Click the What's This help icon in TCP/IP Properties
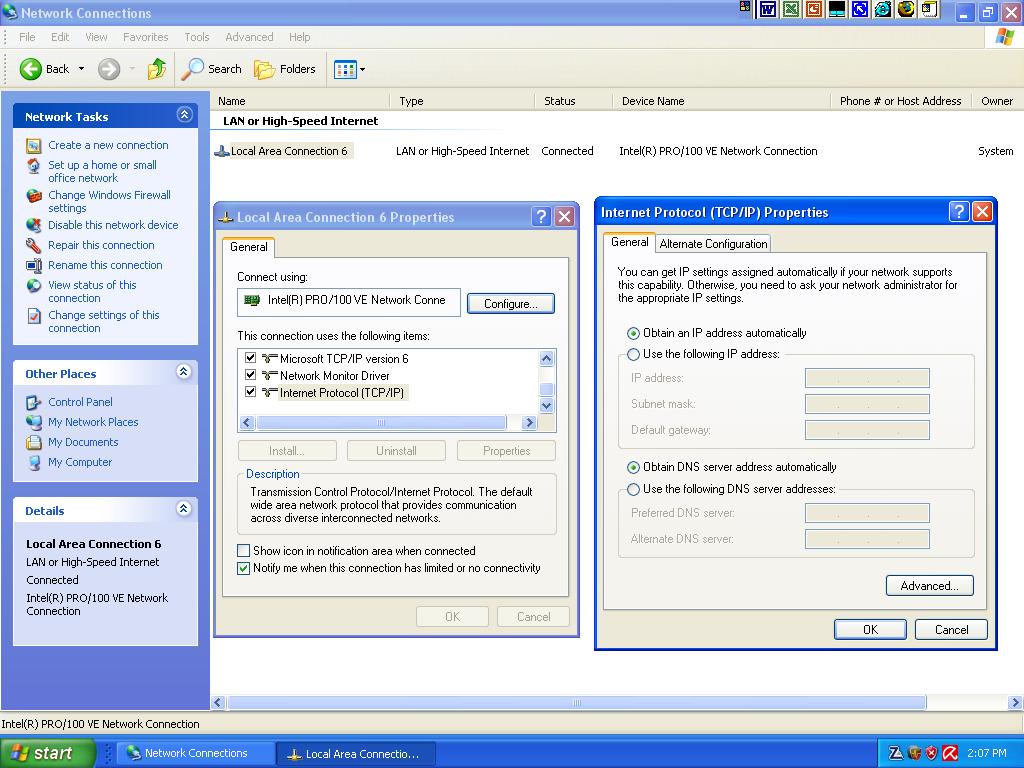The image size is (1024, 768). (958, 212)
